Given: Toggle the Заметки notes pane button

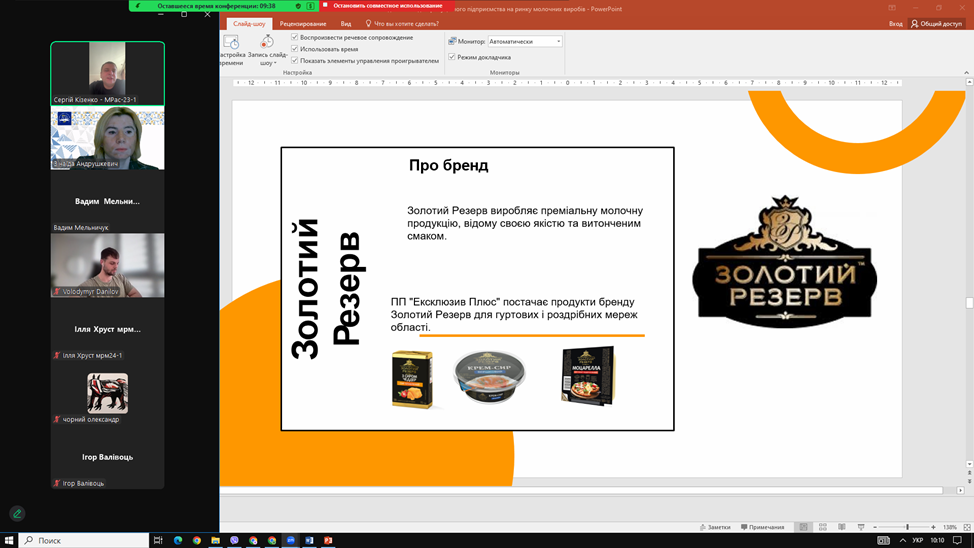Looking at the screenshot, I should [x=715, y=527].
